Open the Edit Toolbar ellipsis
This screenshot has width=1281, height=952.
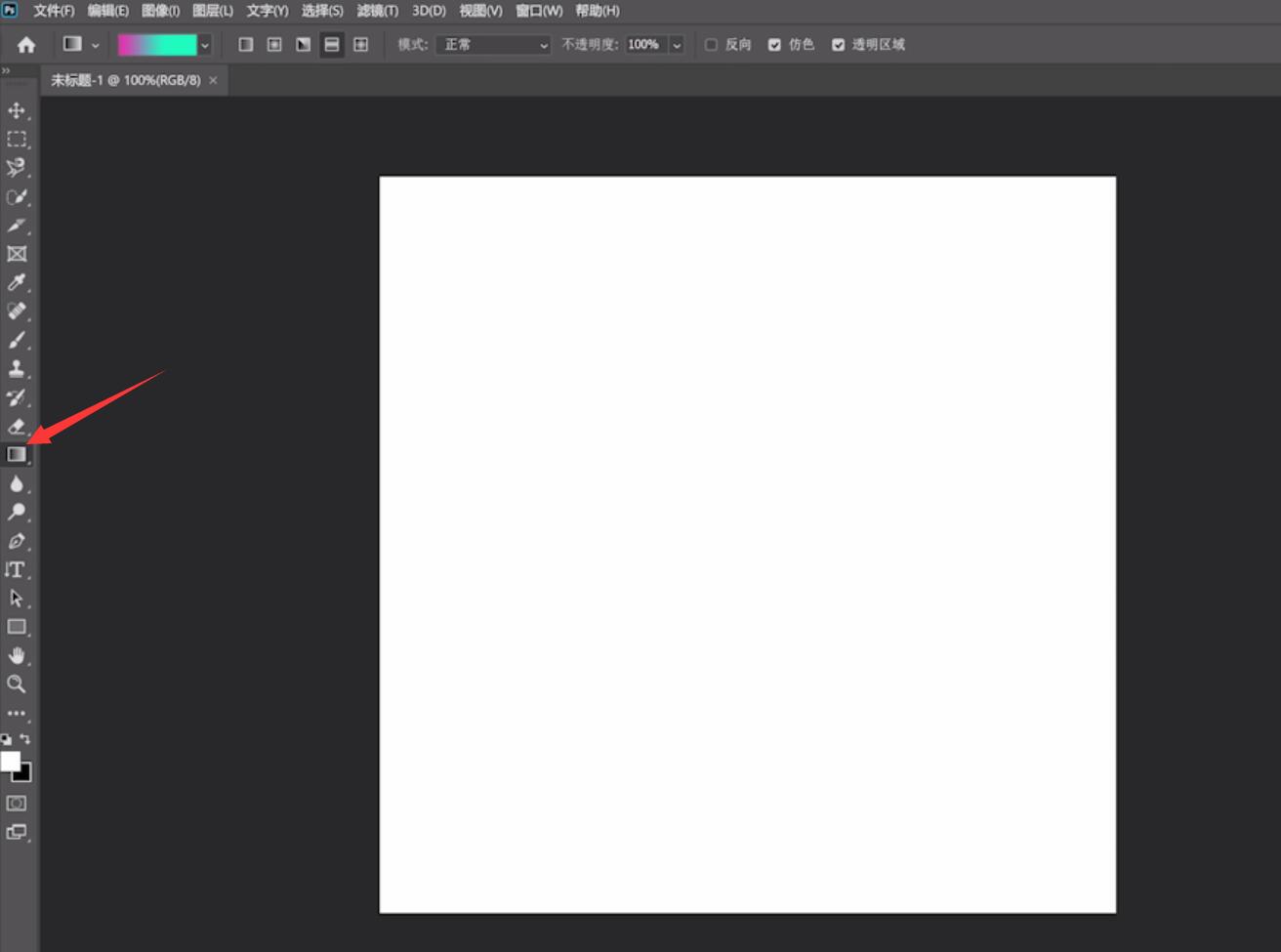[17, 713]
